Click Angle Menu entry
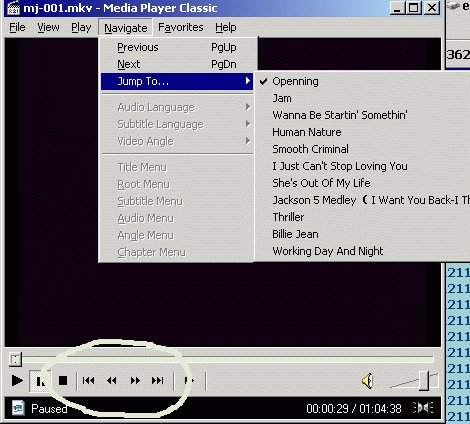Viewport: 470px width, 424px height. 177,235
